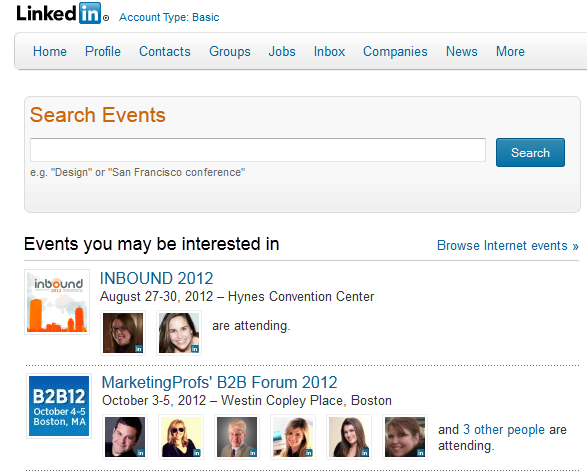Click first B2B Forum attendee man photo

pyautogui.click(x=125, y=437)
